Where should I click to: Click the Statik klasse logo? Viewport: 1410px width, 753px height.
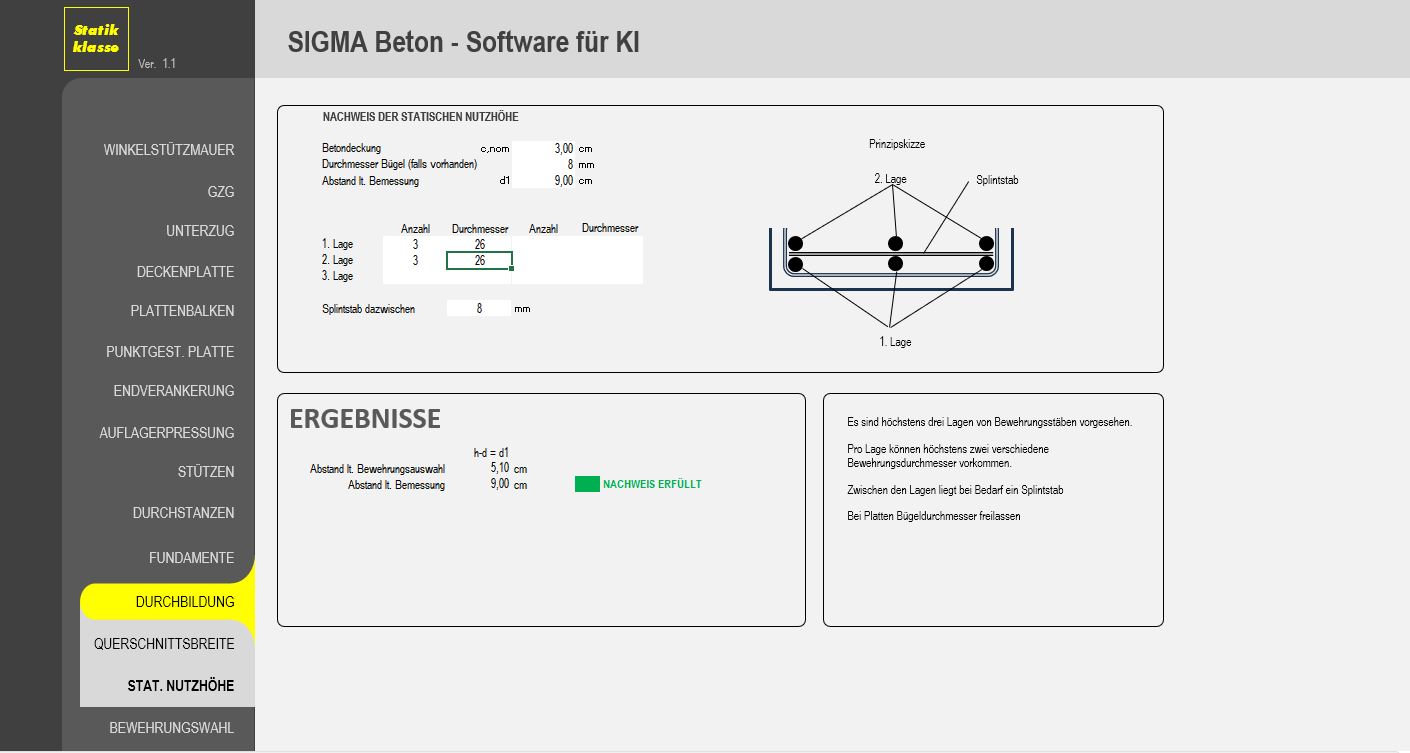click(96, 39)
